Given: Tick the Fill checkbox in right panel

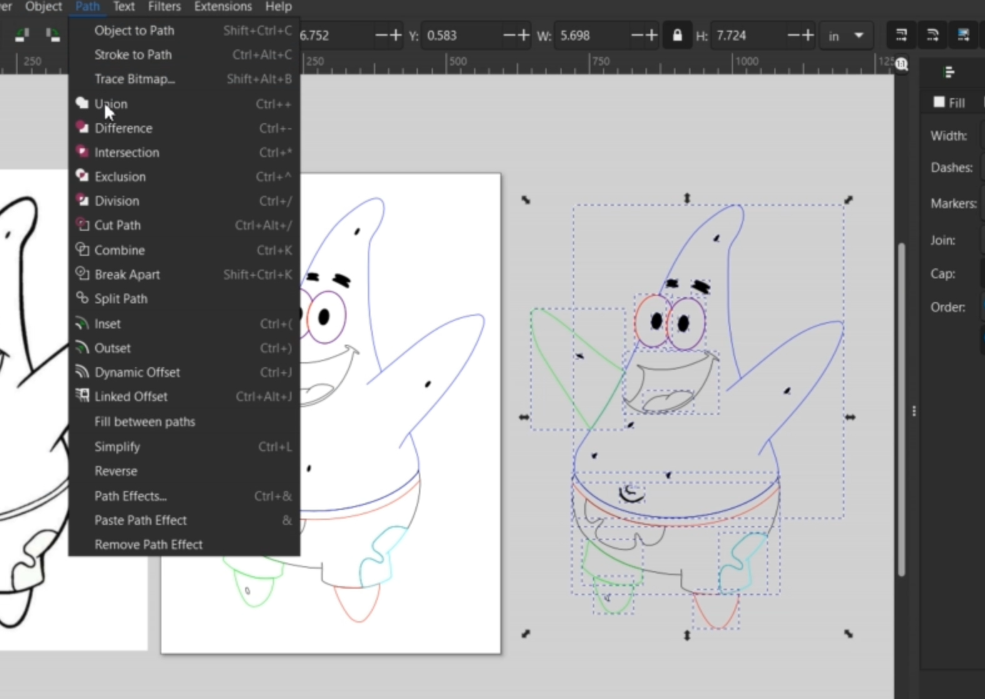Looking at the screenshot, I should click(x=939, y=102).
